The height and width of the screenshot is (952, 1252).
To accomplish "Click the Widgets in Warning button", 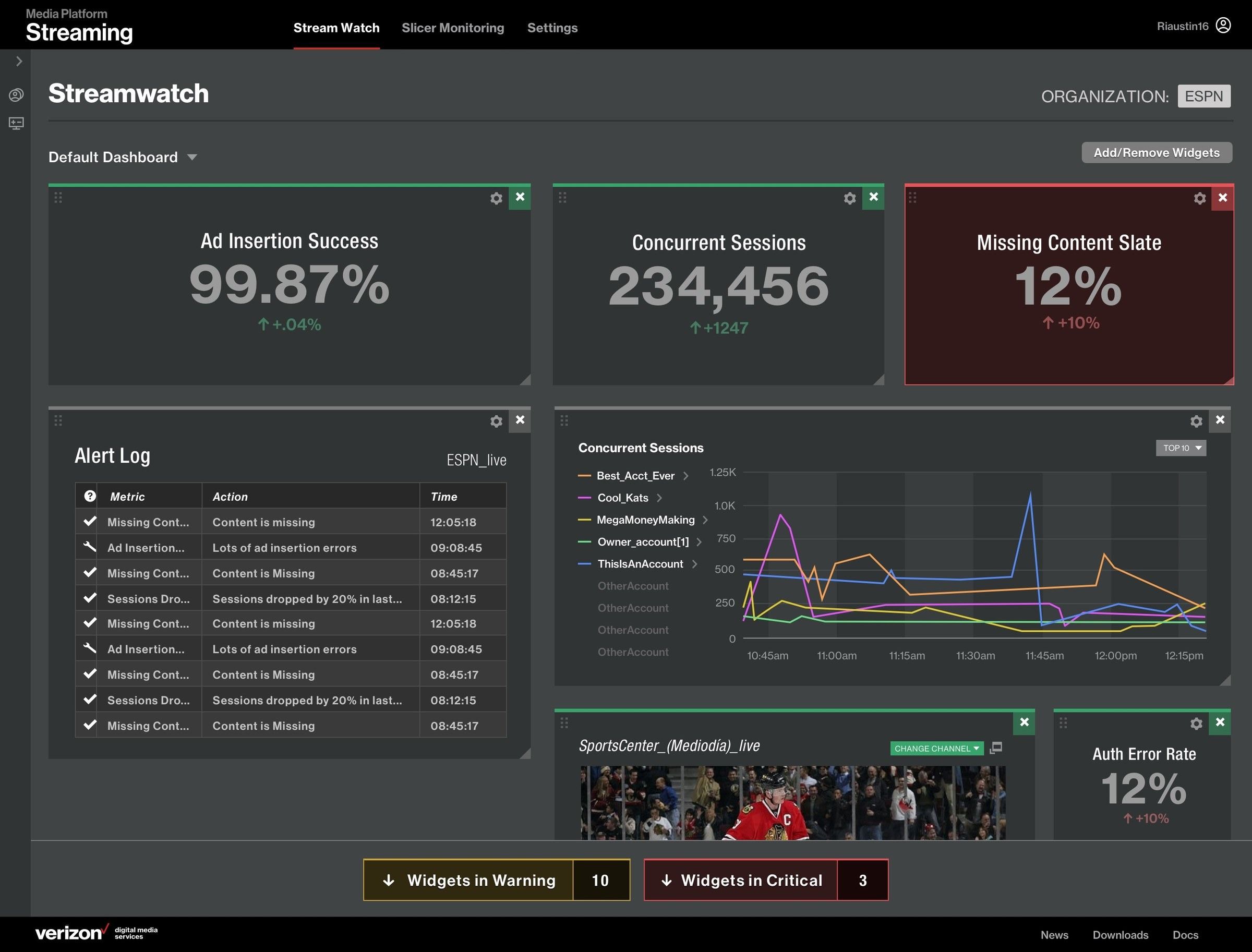I will coord(497,879).
